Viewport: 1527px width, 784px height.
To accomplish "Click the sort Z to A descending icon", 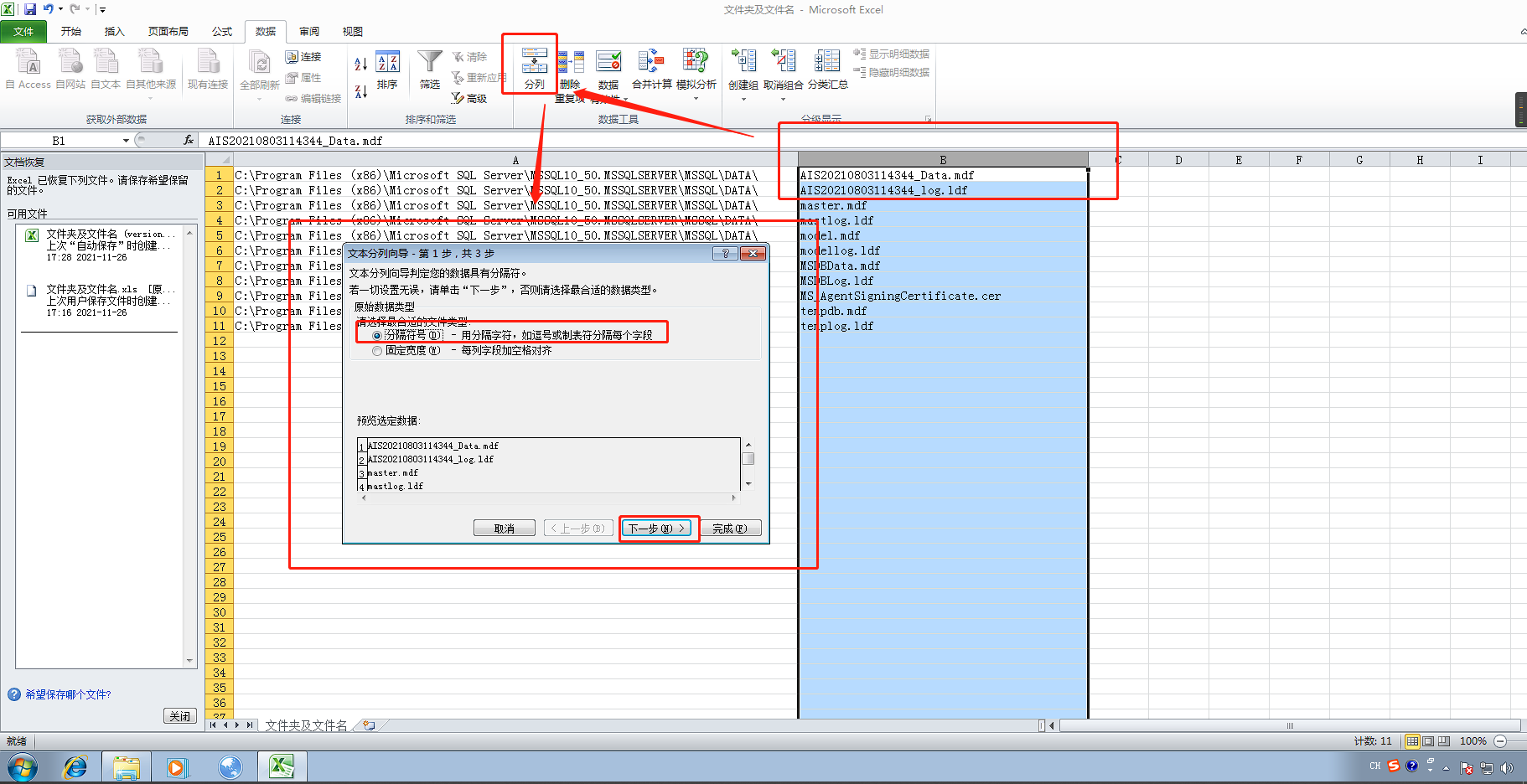I will point(361,91).
